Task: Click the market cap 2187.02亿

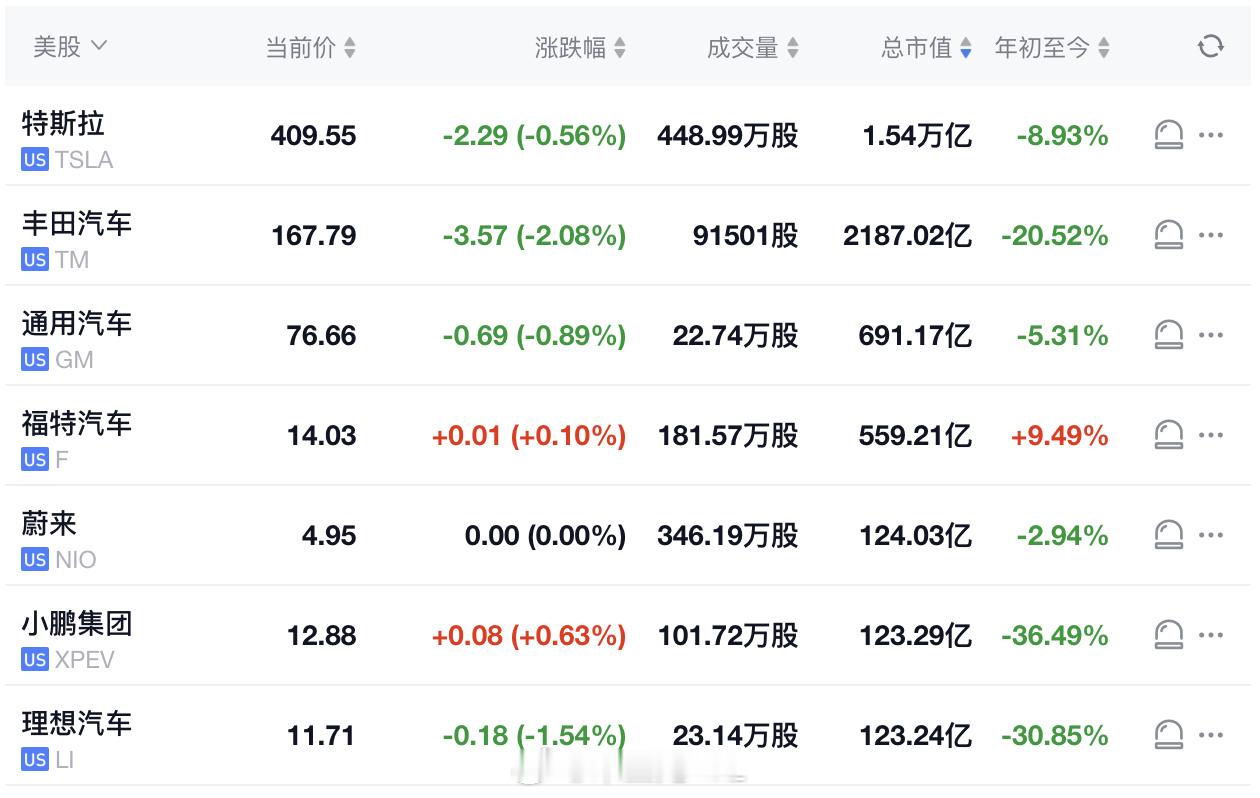Action: point(907,236)
